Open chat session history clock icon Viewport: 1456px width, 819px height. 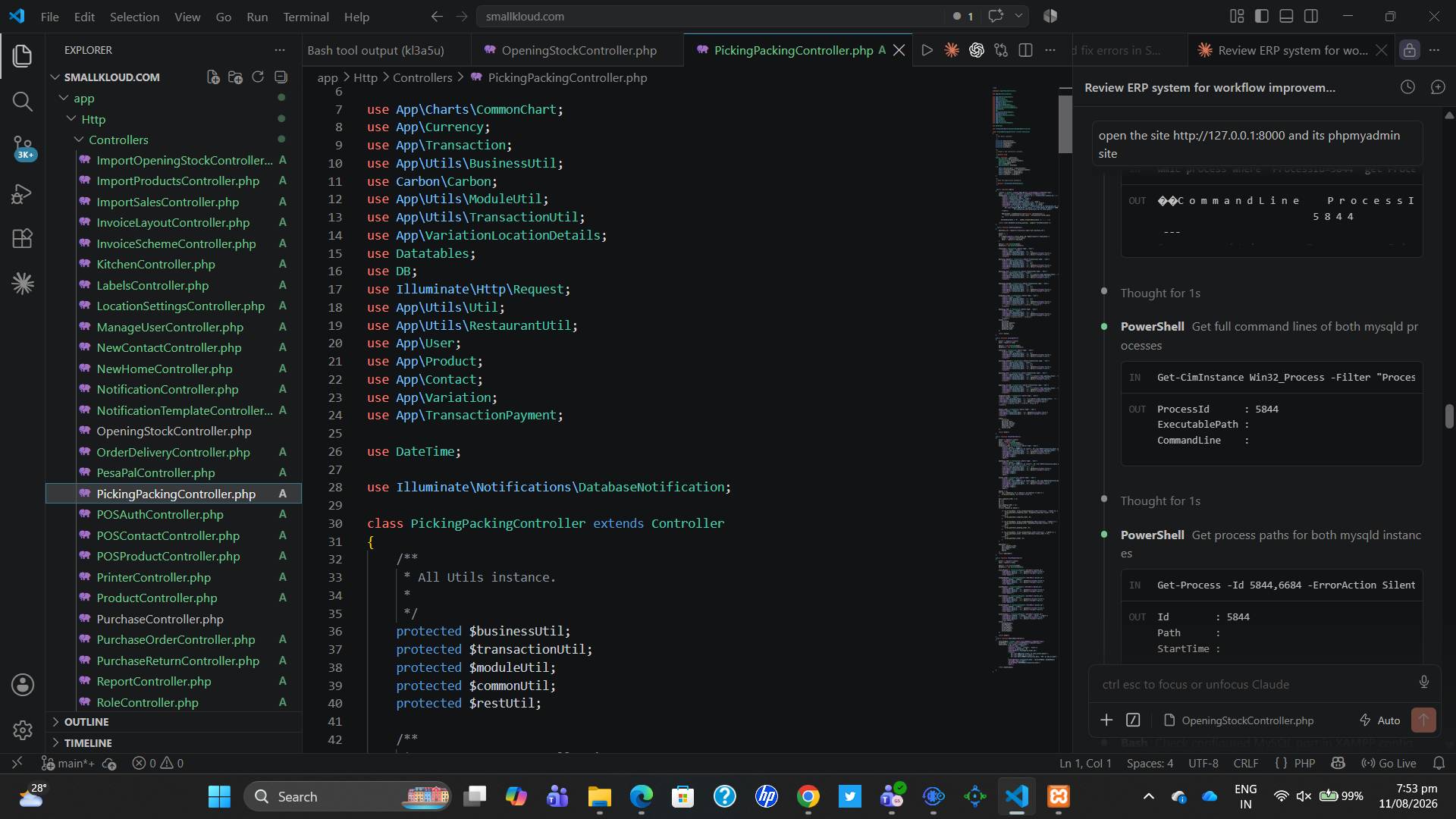pos(1407,87)
